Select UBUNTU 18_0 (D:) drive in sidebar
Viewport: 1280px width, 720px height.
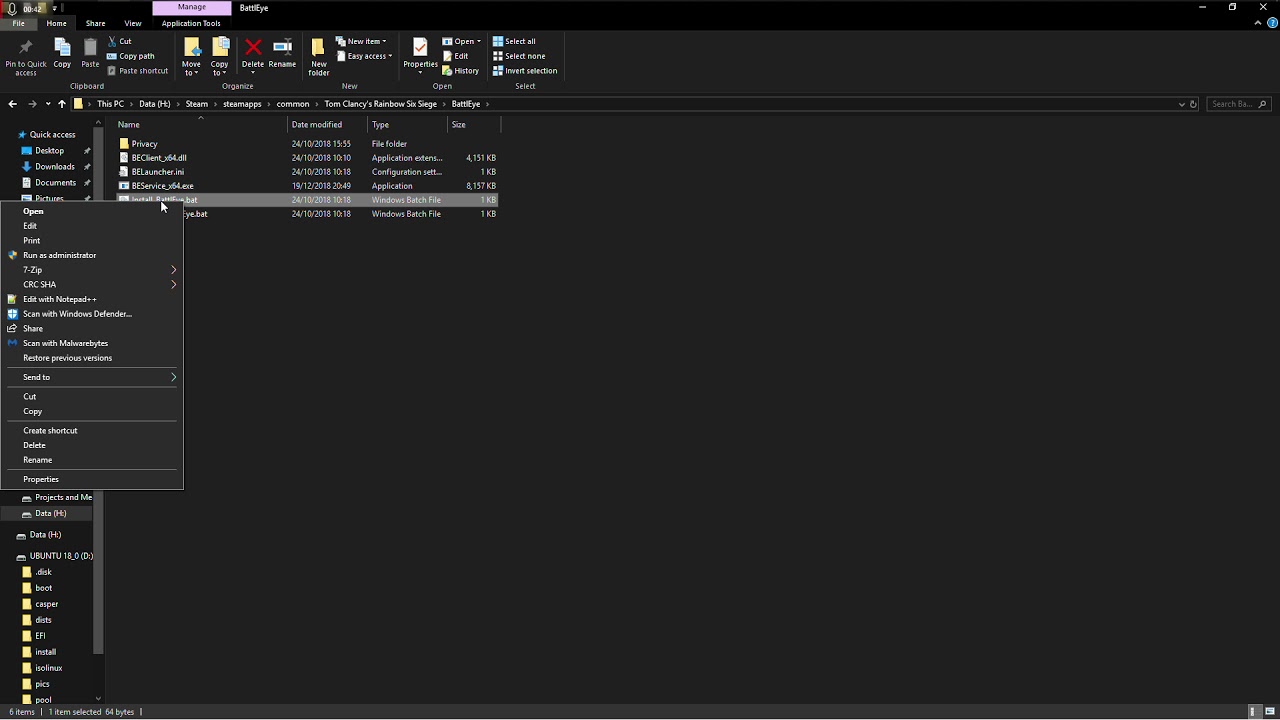[x=61, y=556]
